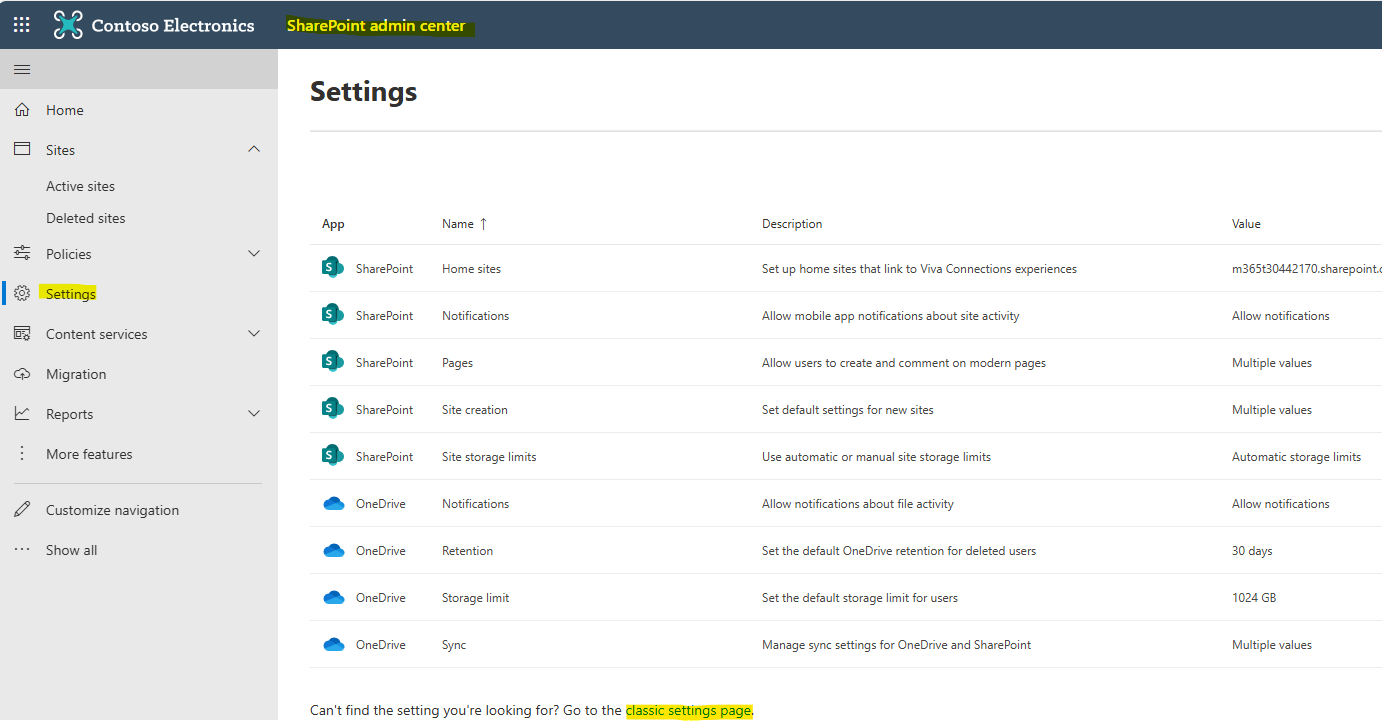Click Show all in navigation
Viewport: 1382px width, 722px height.
[x=72, y=550]
